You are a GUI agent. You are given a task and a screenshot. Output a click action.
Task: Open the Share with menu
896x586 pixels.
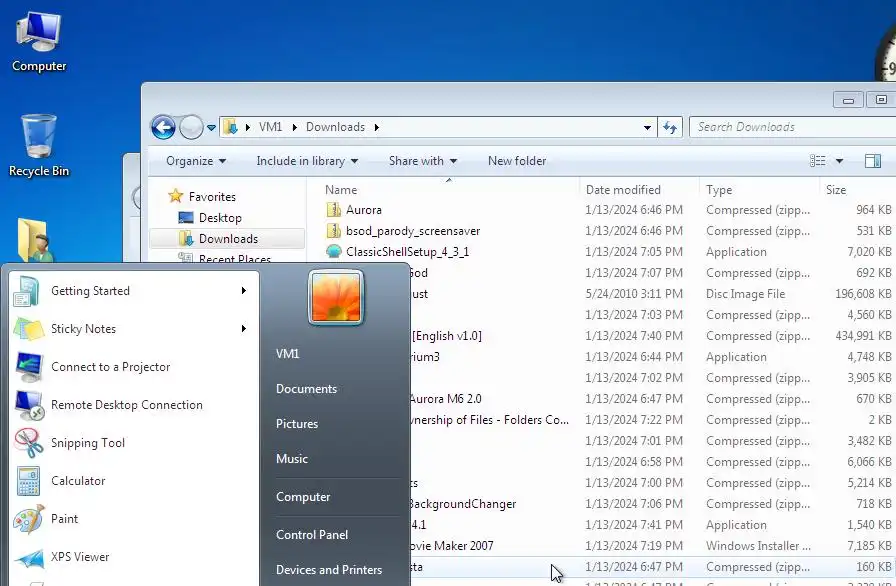[423, 161]
